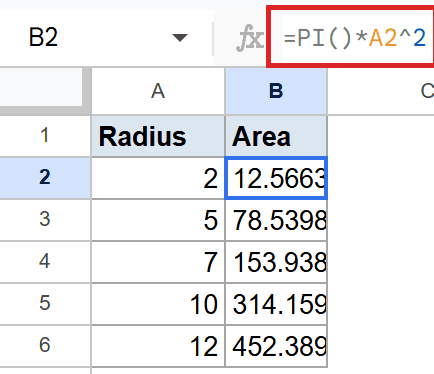This screenshot has height=374, width=434.
Task: Open the Name box dropdown arrow
Action: pyautogui.click(x=180, y=38)
